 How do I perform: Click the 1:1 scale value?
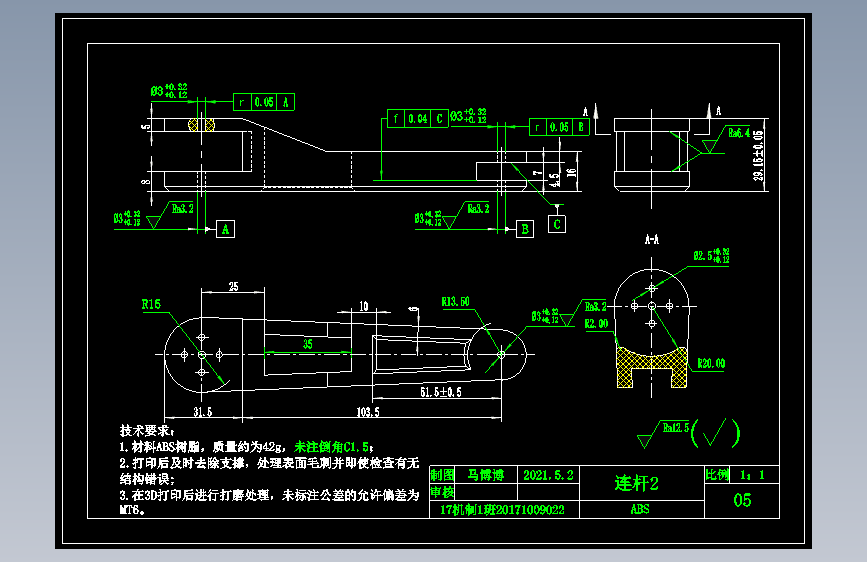click(x=752, y=475)
